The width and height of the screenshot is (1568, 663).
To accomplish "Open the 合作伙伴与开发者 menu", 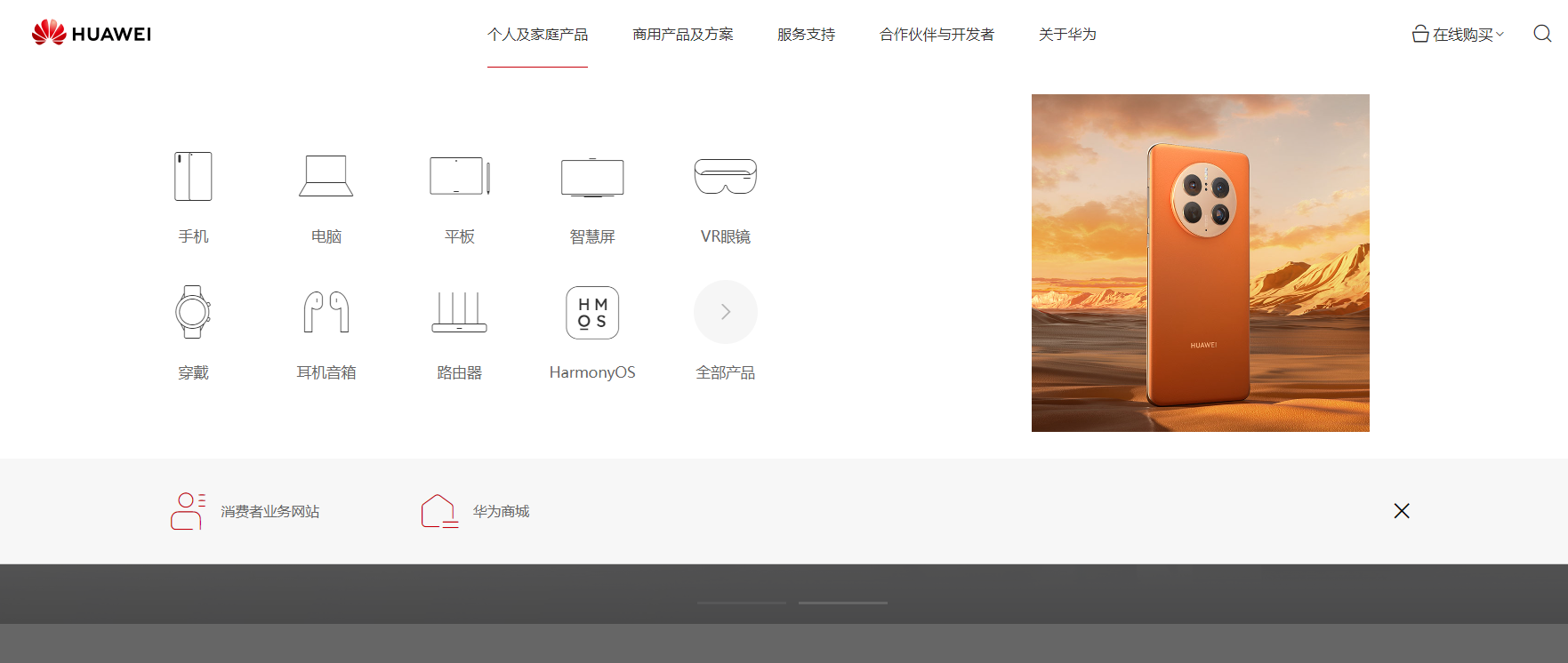I will [937, 34].
